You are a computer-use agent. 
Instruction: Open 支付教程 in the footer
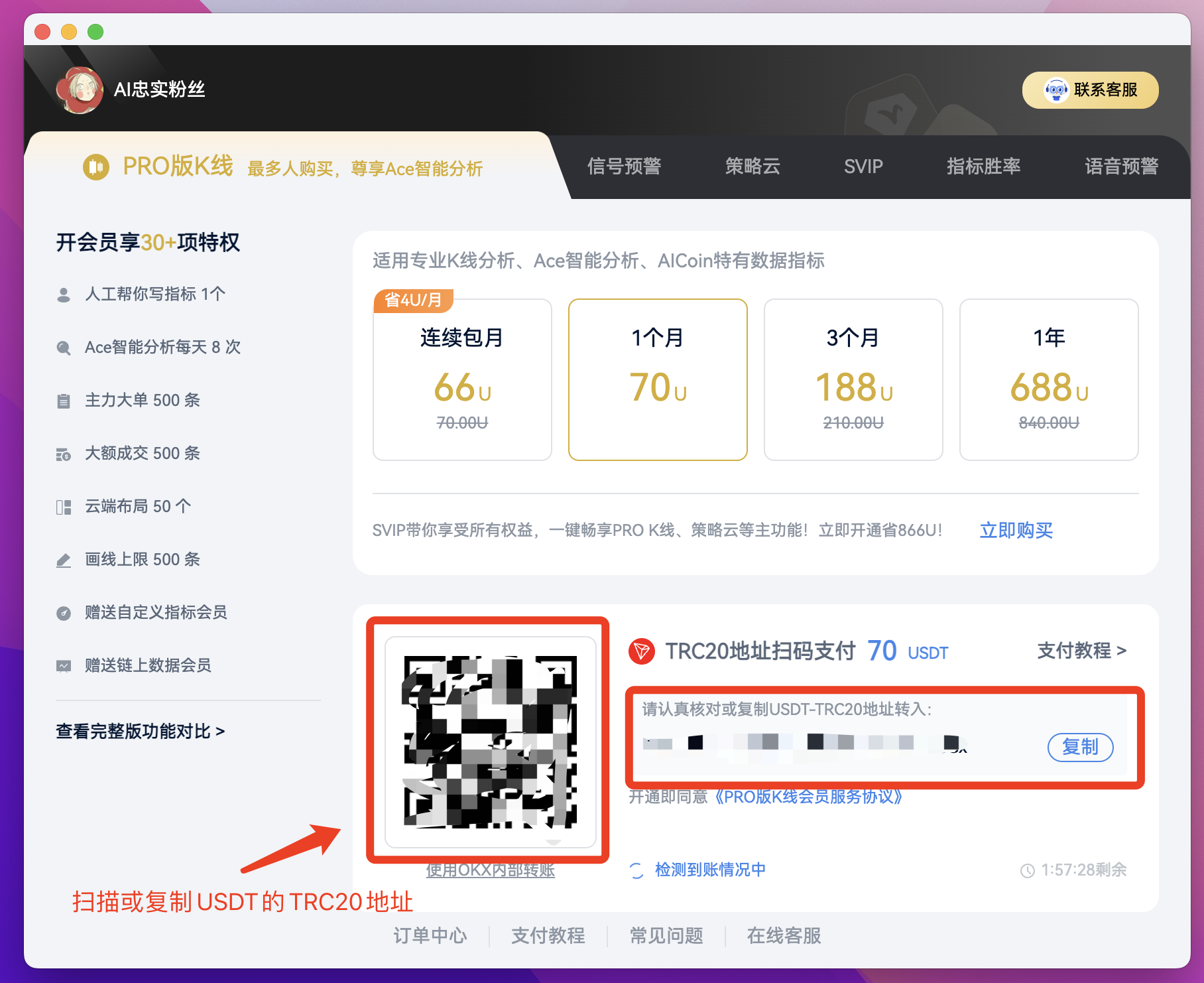(548, 936)
